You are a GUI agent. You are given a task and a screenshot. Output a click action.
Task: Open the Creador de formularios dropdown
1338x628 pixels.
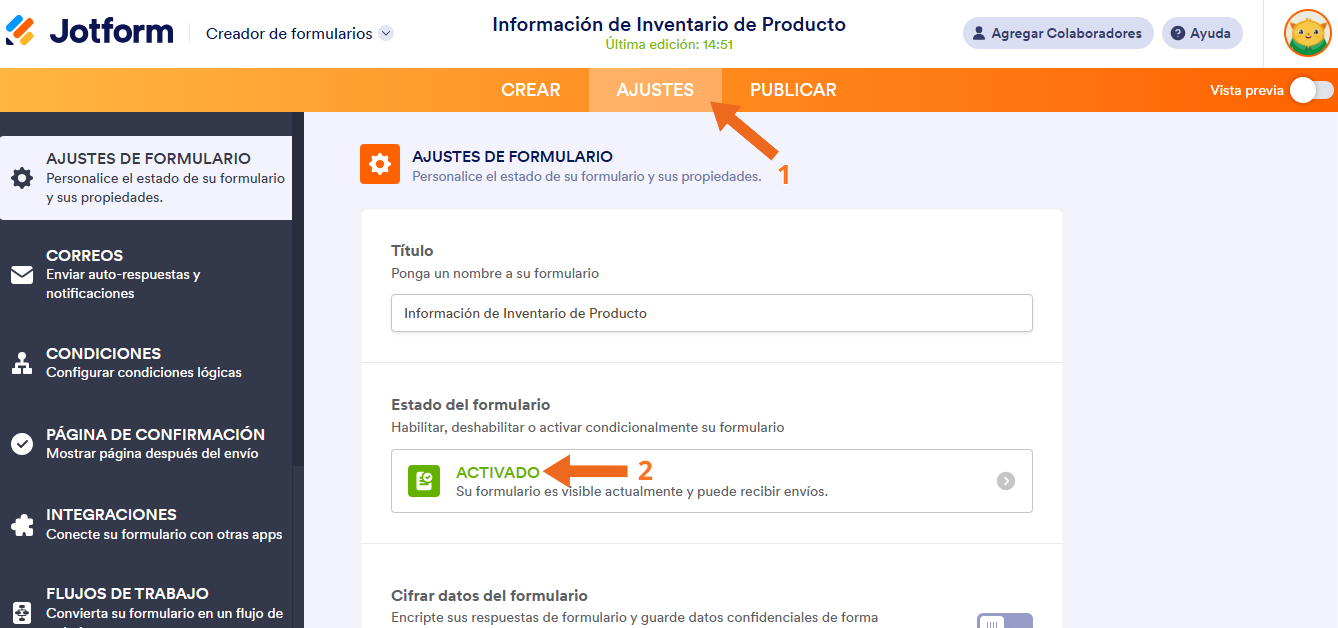click(x=295, y=32)
